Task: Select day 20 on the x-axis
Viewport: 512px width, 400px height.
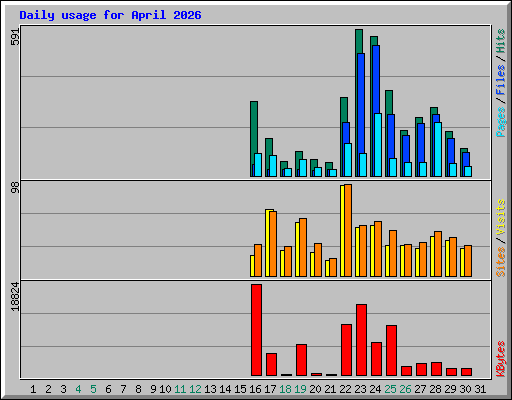Action: tap(316, 389)
